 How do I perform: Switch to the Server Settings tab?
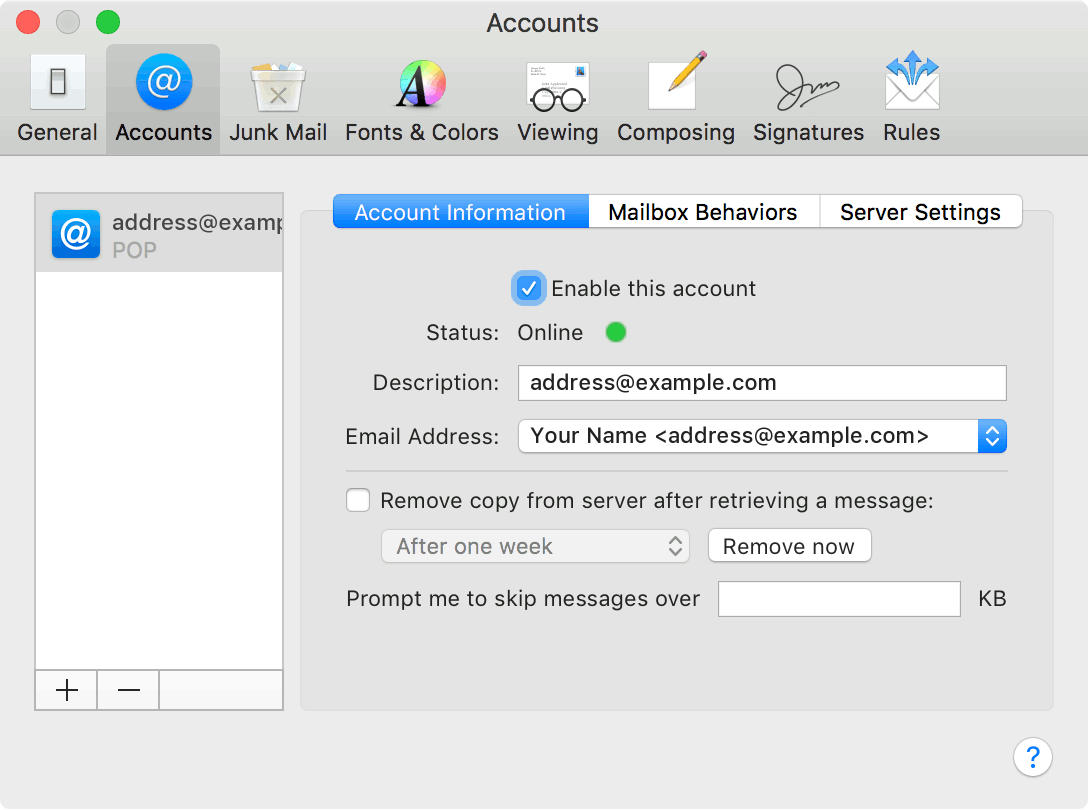pyautogui.click(x=919, y=211)
